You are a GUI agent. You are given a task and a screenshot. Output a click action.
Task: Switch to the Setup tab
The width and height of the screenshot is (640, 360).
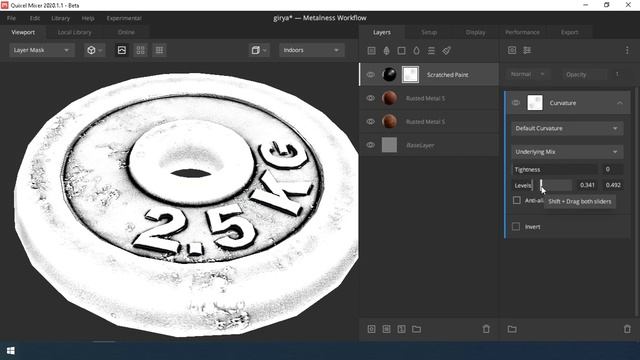pyautogui.click(x=429, y=32)
